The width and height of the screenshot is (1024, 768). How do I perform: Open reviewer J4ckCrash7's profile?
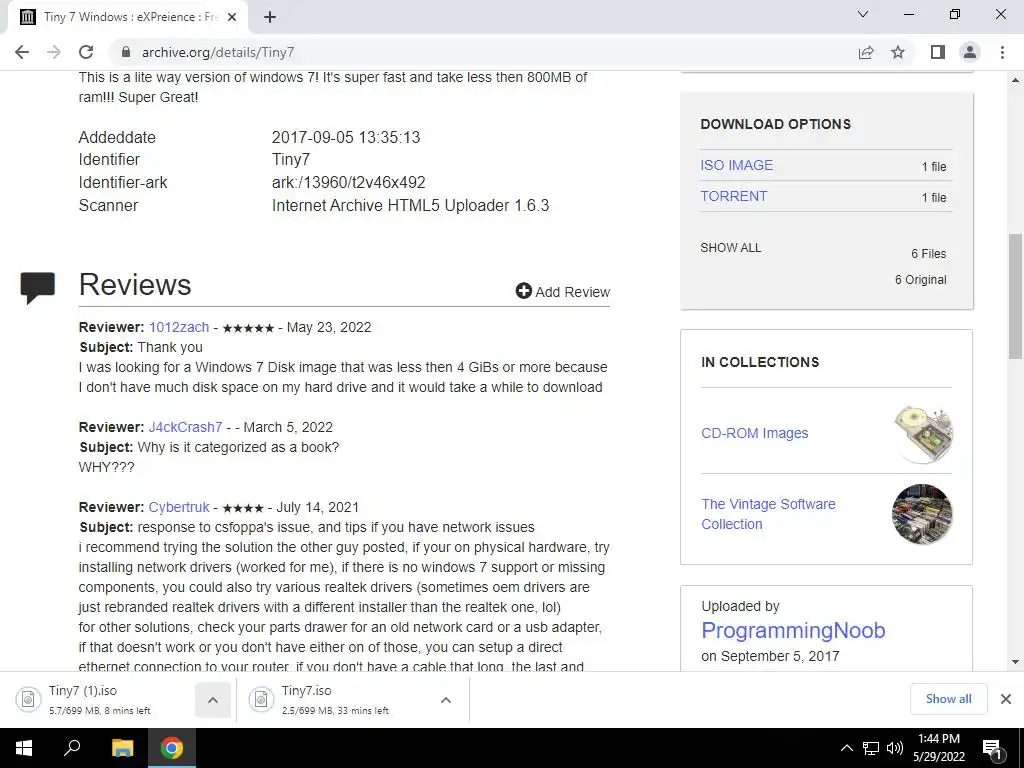coord(185,427)
